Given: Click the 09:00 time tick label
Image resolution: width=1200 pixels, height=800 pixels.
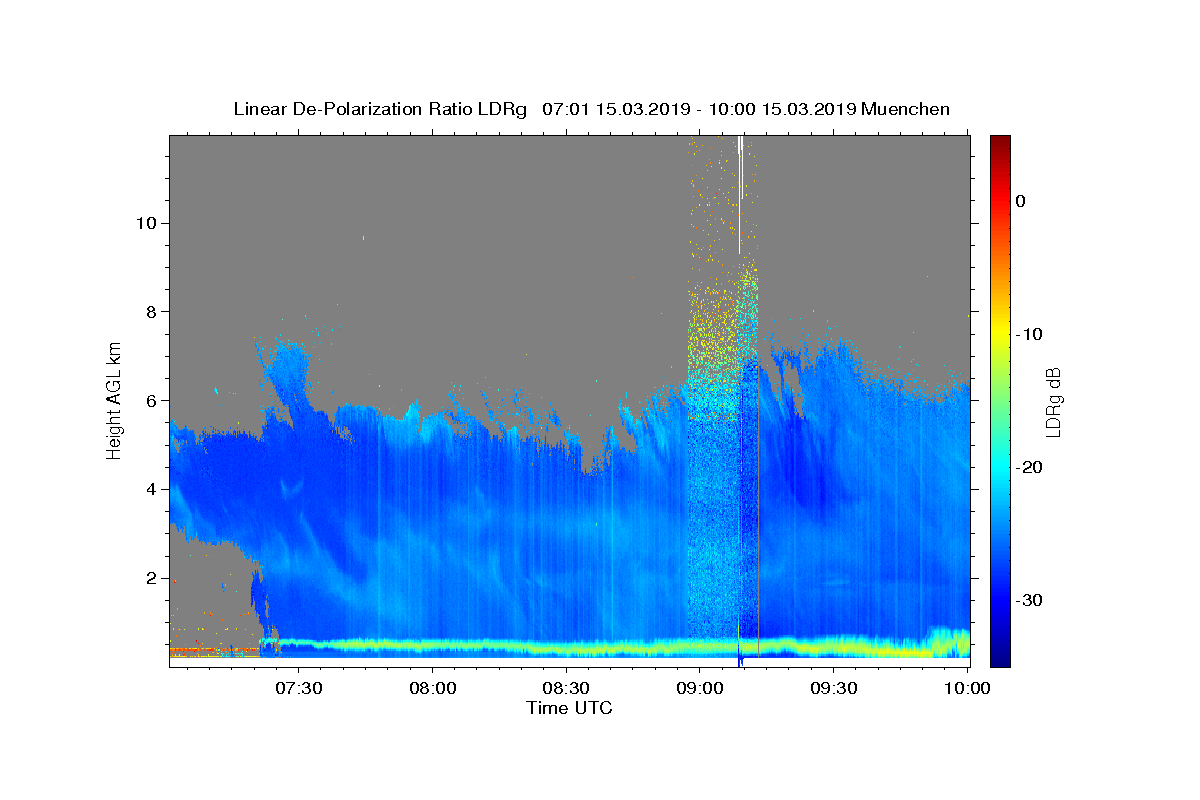Looking at the screenshot, I should click(x=700, y=688).
